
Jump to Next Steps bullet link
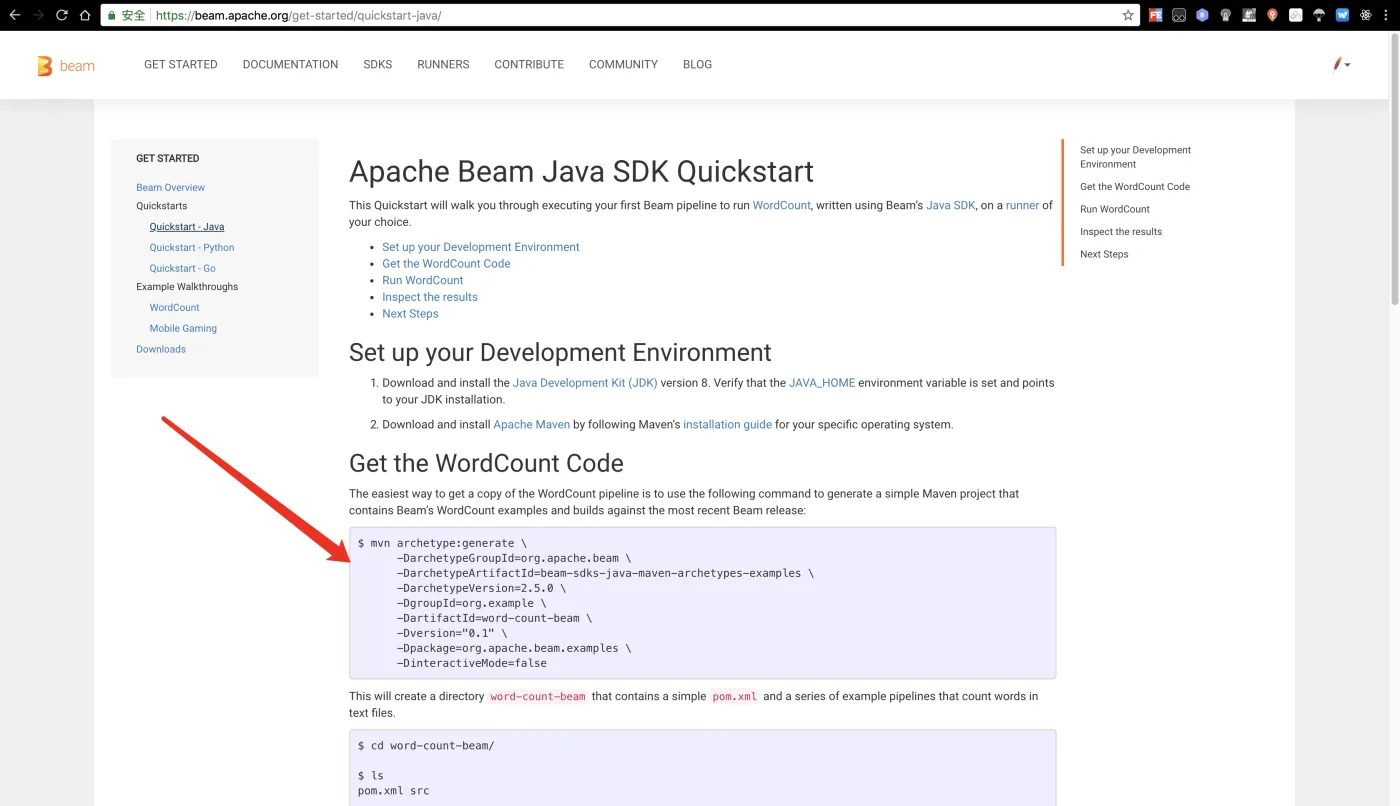click(x=410, y=314)
